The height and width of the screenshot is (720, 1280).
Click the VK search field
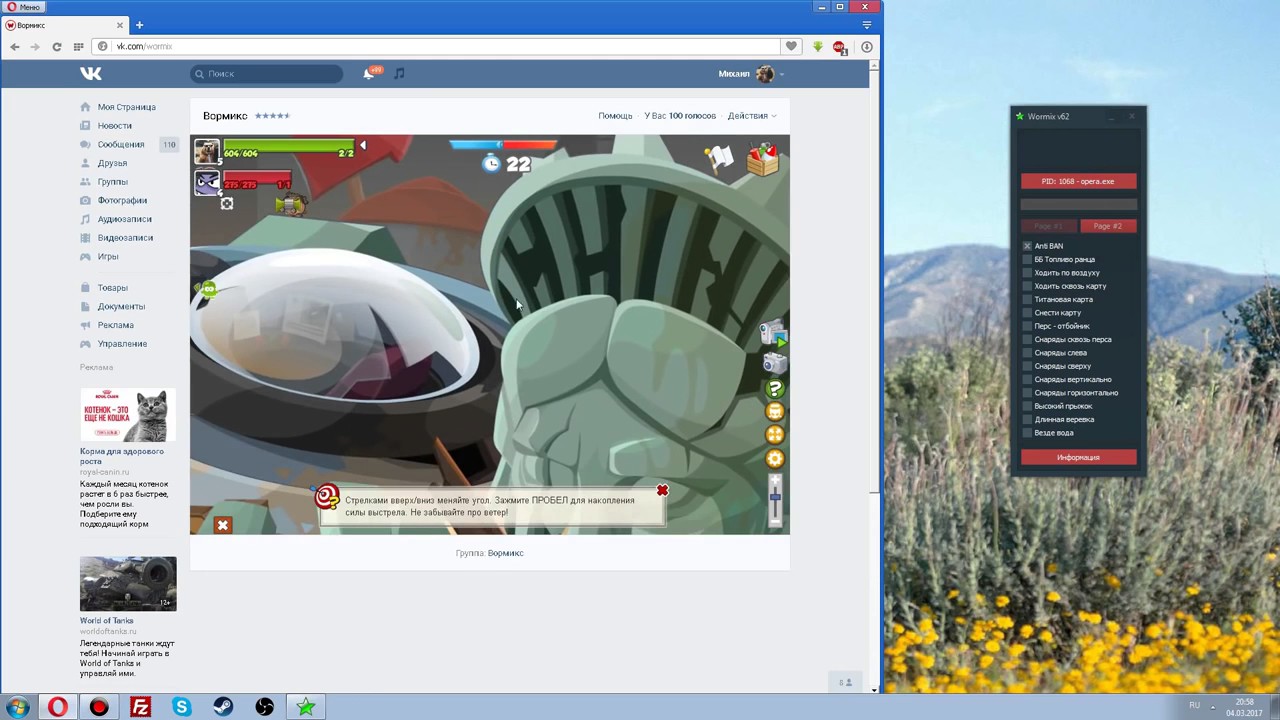[x=266, y=73]
